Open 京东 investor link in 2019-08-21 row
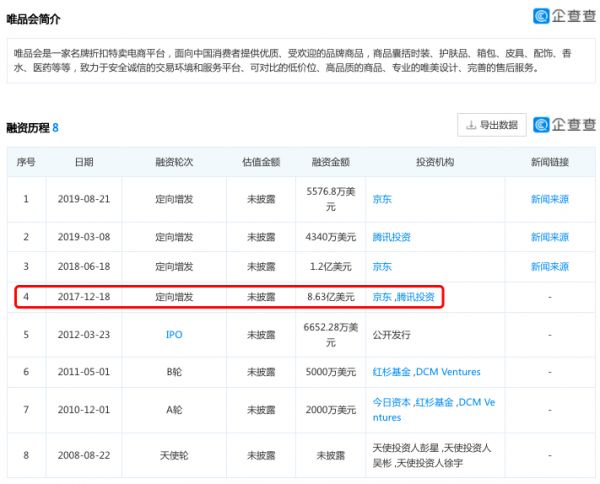600x484 pixels. tap(382, 199)
